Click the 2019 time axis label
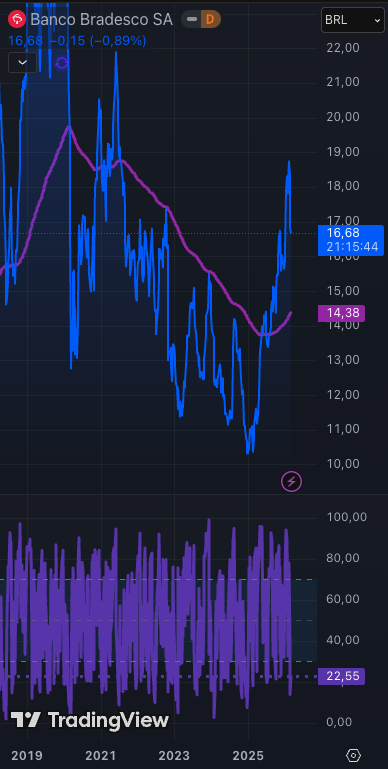This screenshot has height=769, width=388. 27,755
